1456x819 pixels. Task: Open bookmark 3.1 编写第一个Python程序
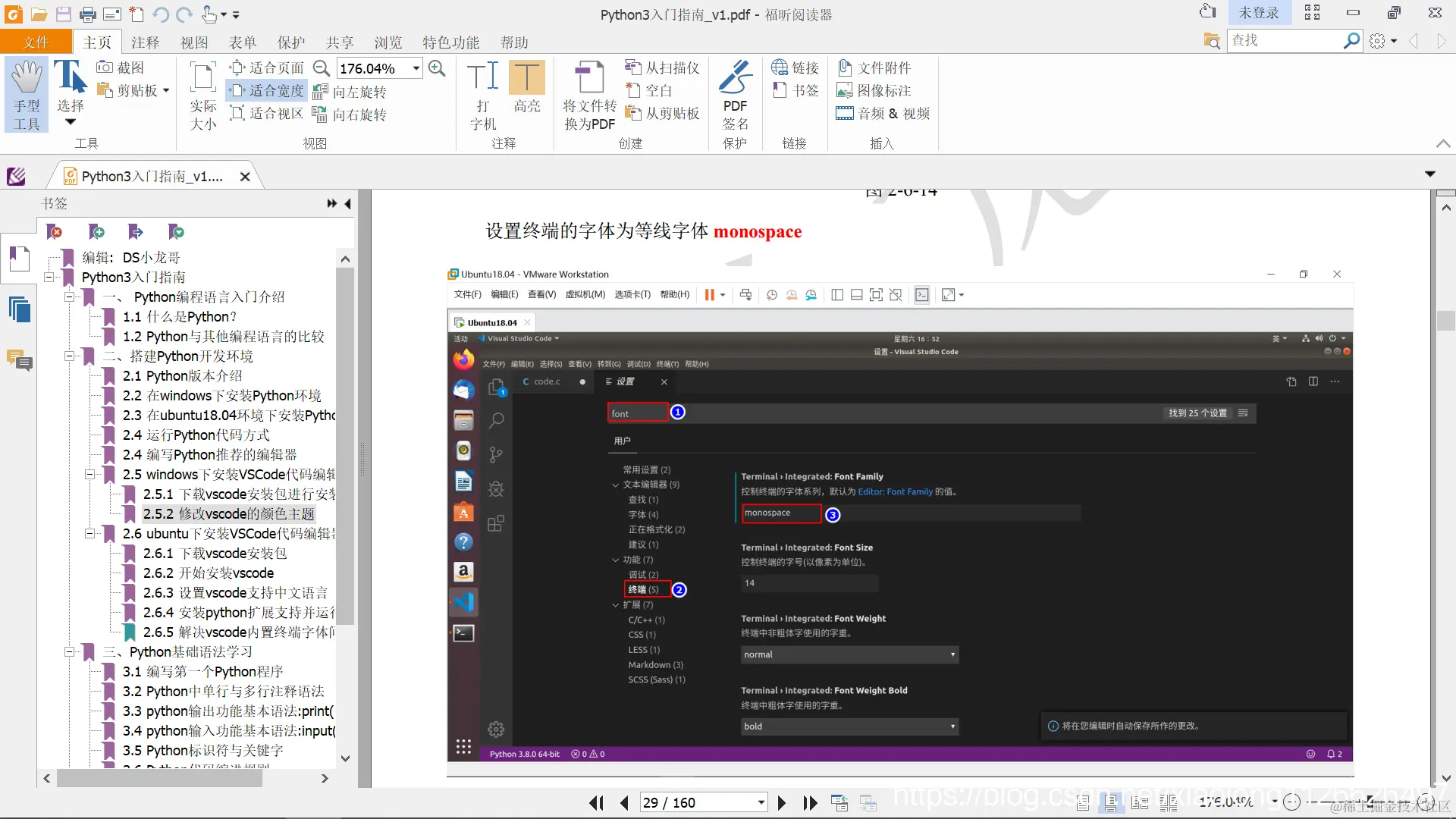[203, 671]
